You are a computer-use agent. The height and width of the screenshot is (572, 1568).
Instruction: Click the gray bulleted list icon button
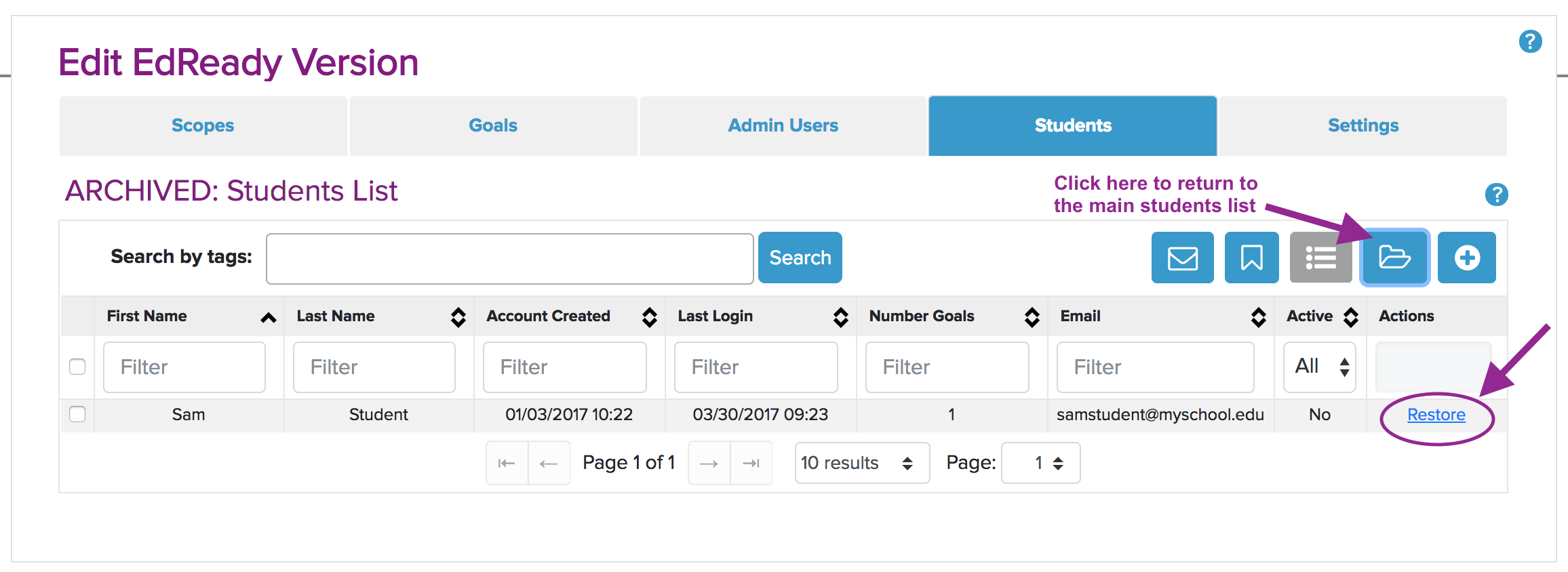(1320, 258)
